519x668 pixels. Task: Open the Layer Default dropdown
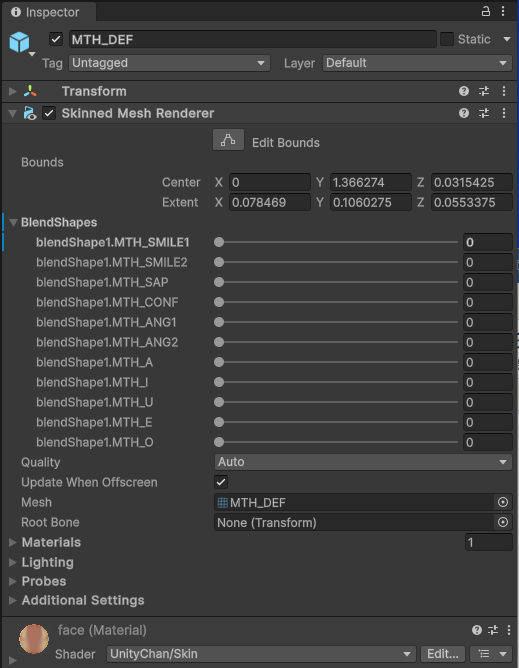[417, 63]
